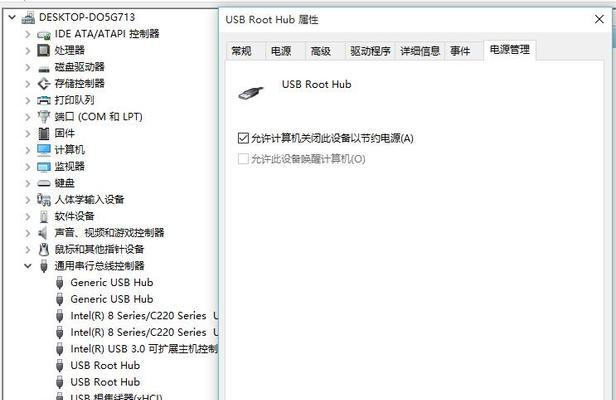
Task: Open the 详细信息 (Details) tab
Action: pyautogui.click(x=420, y=51)
